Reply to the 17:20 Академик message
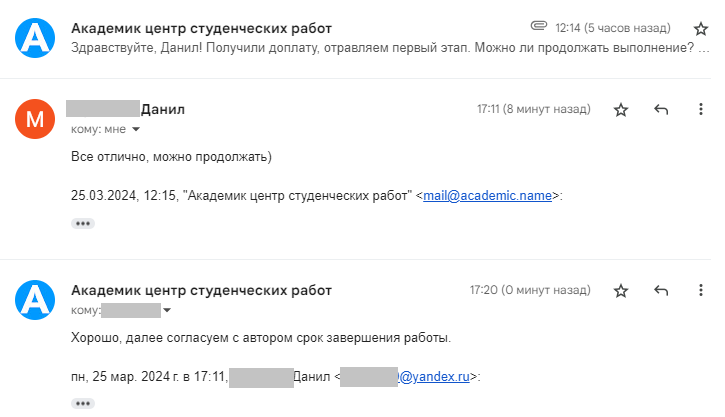 [661, 290]
